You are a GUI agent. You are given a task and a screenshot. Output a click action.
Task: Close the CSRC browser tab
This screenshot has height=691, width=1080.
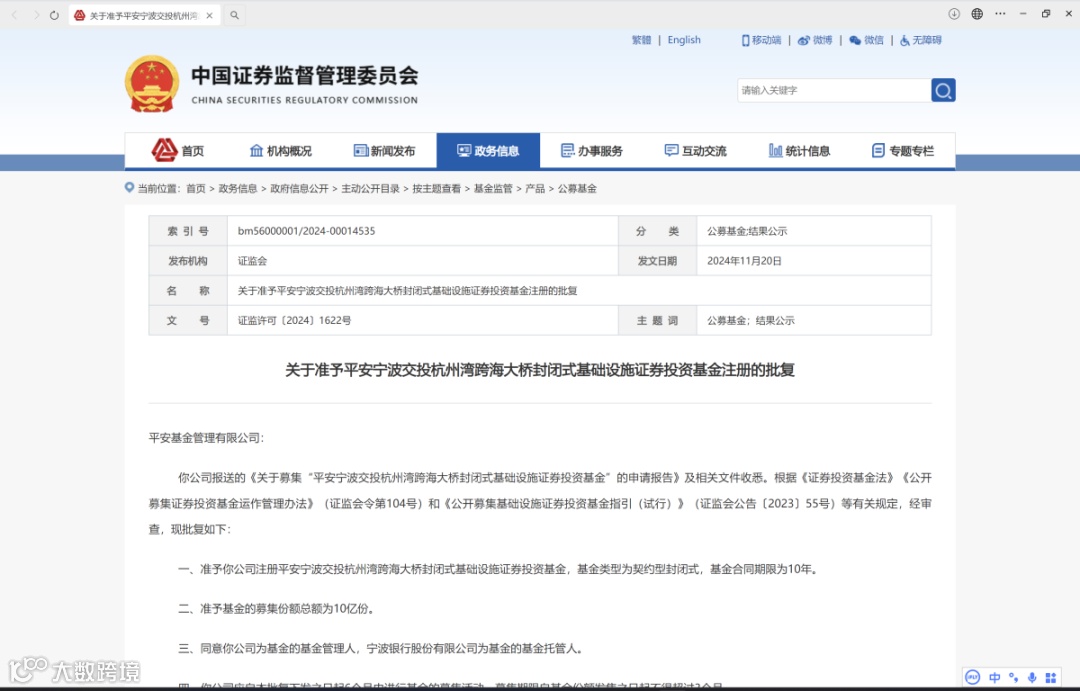click(209, 15)
